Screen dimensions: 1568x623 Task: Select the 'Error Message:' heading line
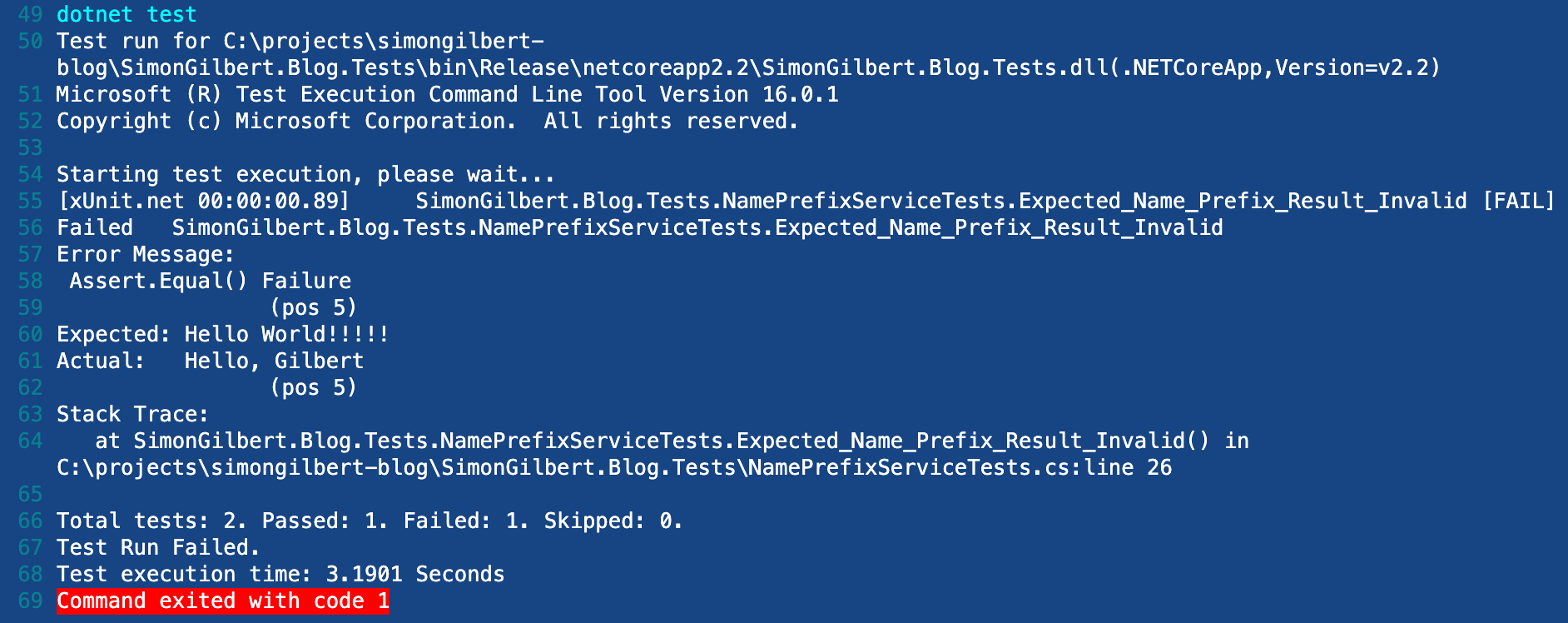pos(146,254)
